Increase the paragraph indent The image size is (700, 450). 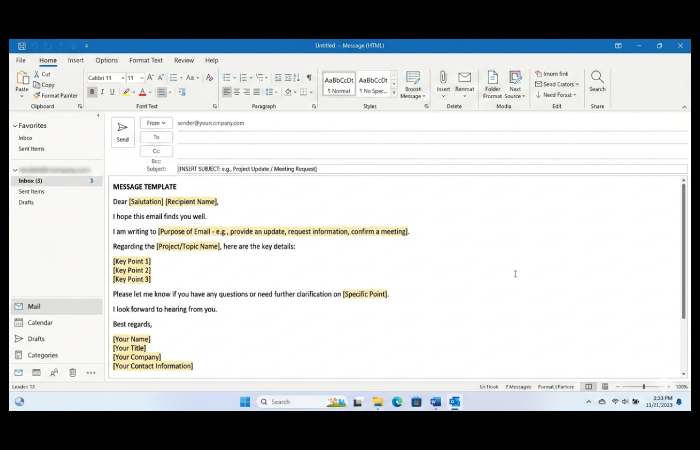pyautogui.click(x=288, y=78)
